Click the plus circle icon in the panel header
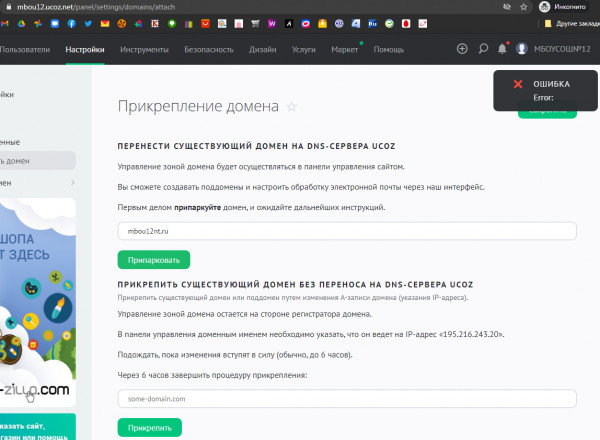600x440 pixels. coord(462,49)
